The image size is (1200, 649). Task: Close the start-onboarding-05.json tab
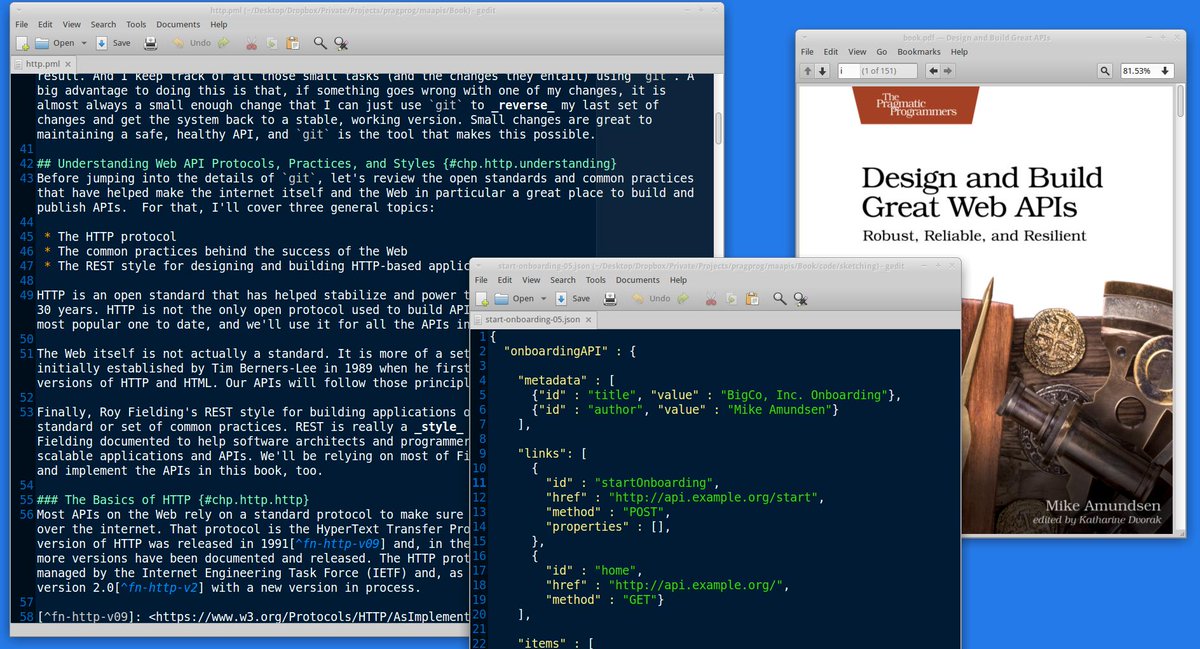pos(588,320)
